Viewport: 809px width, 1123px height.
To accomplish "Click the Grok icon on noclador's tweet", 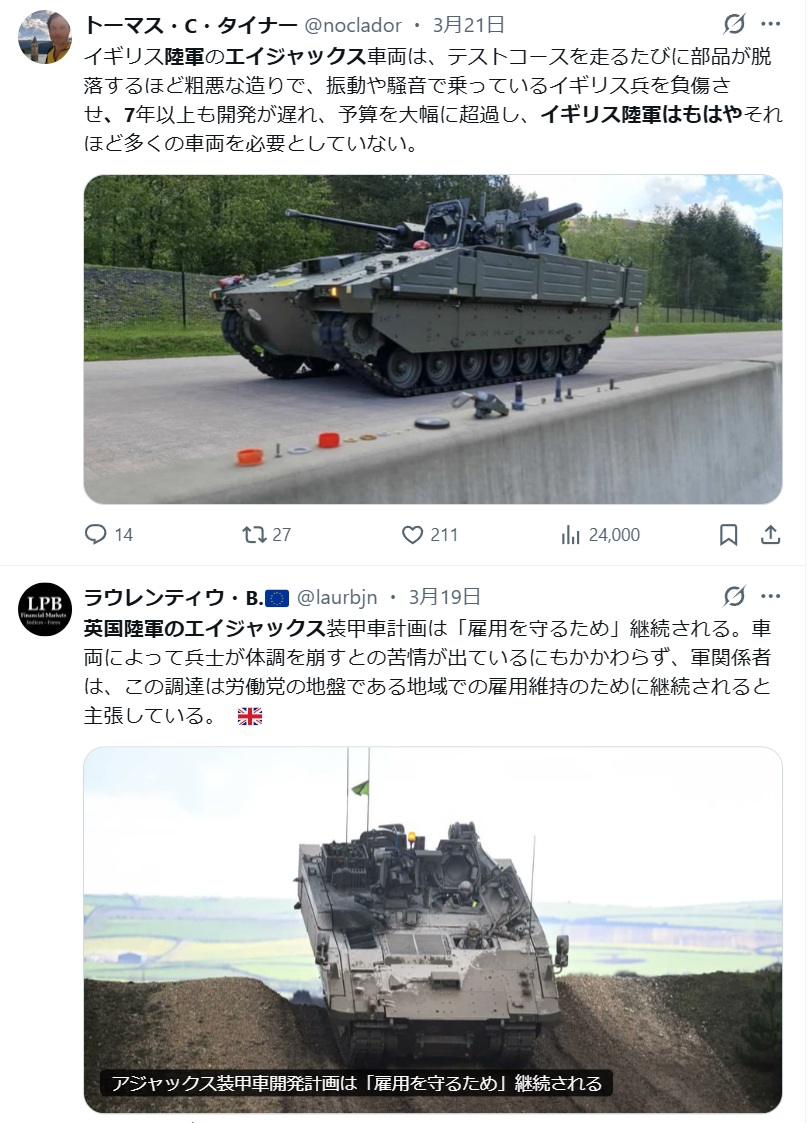I will point(734,24).
